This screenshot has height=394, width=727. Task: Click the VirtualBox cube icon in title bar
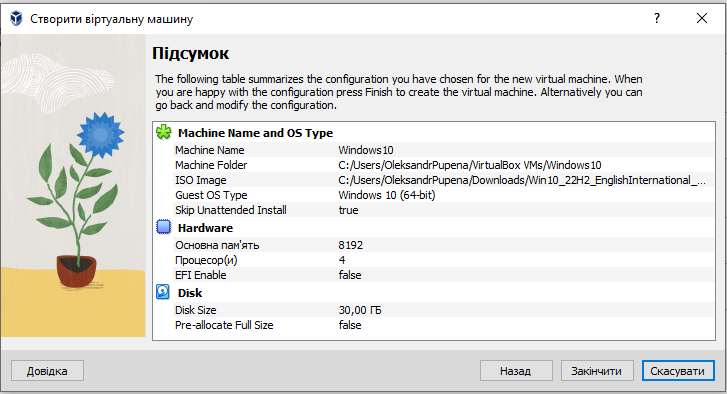pos(16,19)
